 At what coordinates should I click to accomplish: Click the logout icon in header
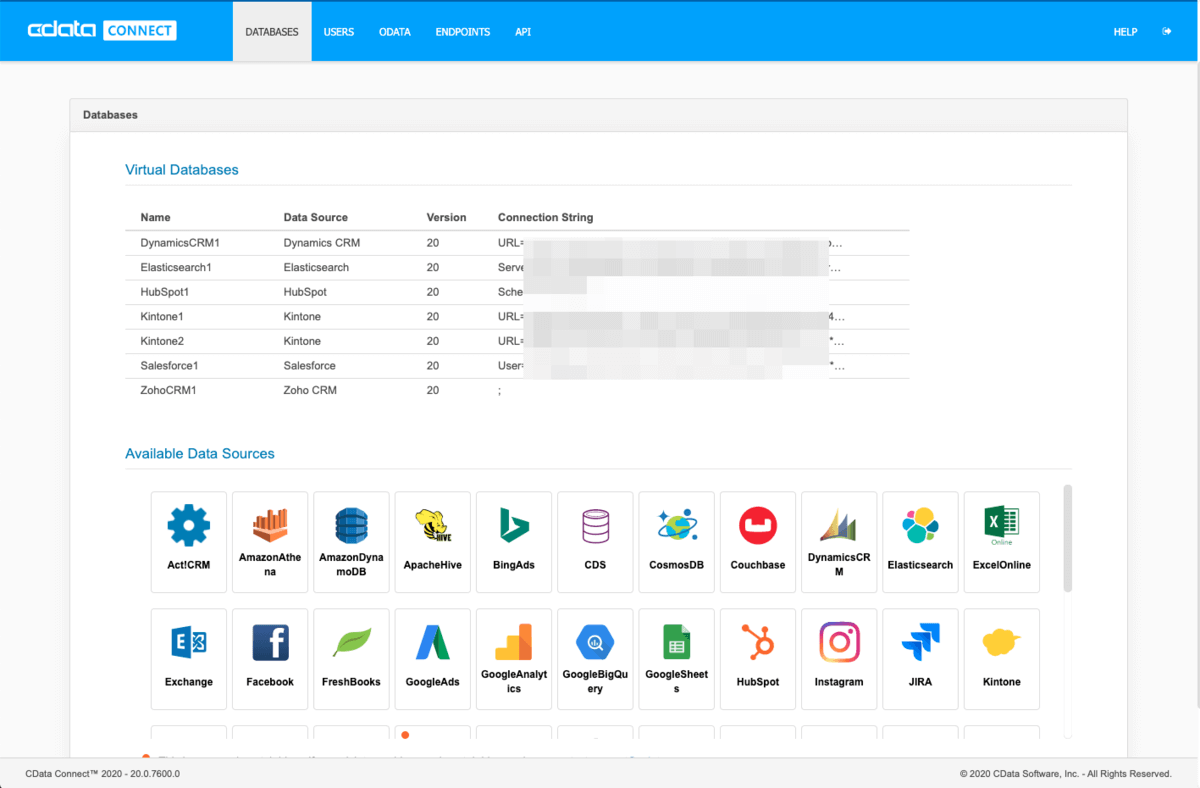[1166, 32]
